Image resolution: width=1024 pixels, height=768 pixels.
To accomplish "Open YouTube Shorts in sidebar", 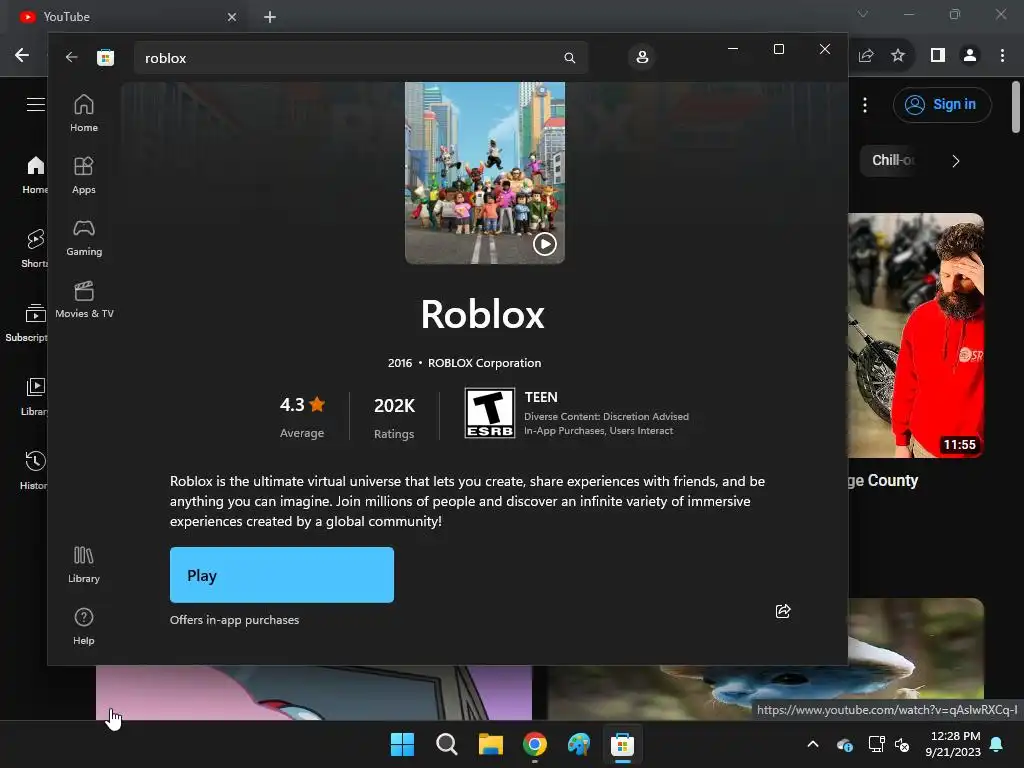I will click(x=34, y=248).
